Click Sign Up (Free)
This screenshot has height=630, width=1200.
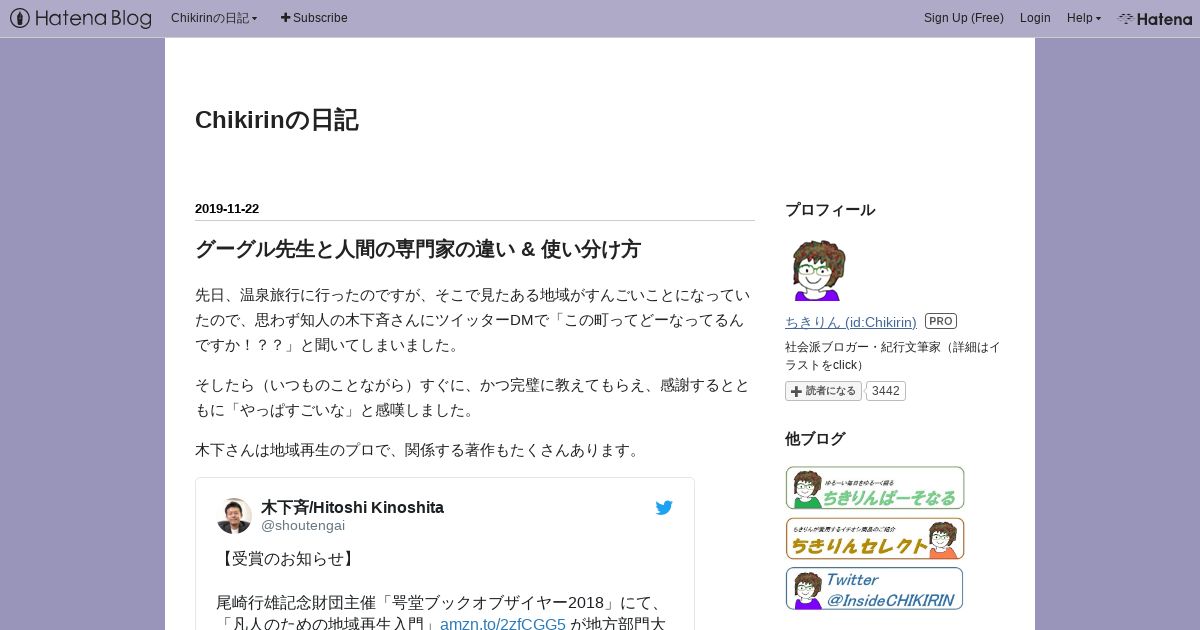coord(964,18)
